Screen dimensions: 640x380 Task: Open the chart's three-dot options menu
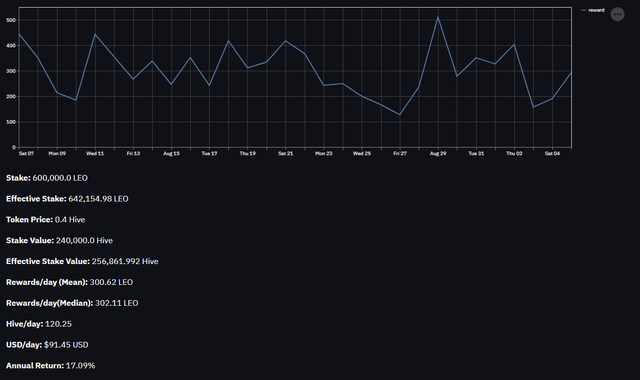tap(617, 14)
